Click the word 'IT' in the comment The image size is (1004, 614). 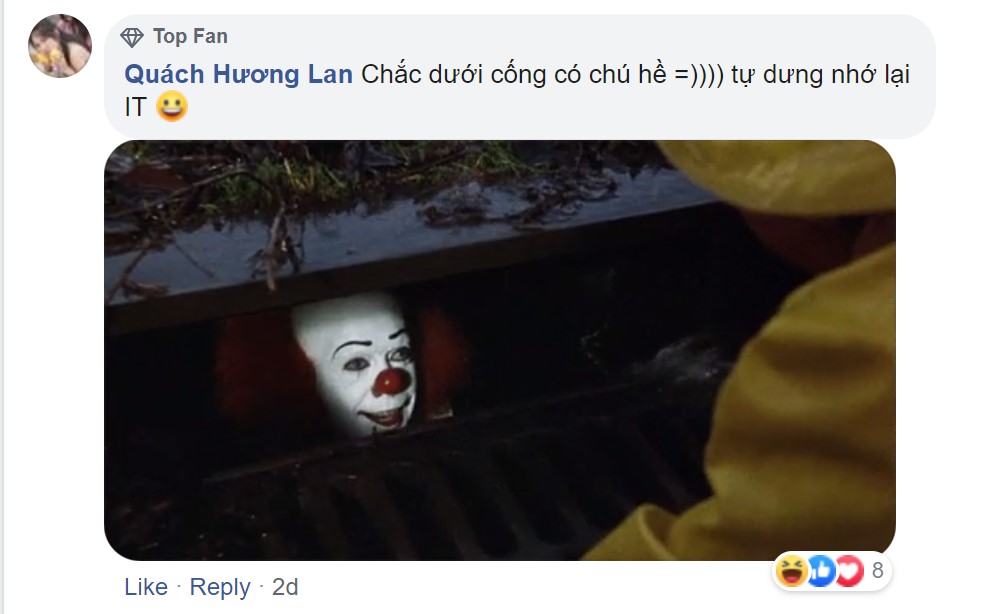(x=136, y=107)
